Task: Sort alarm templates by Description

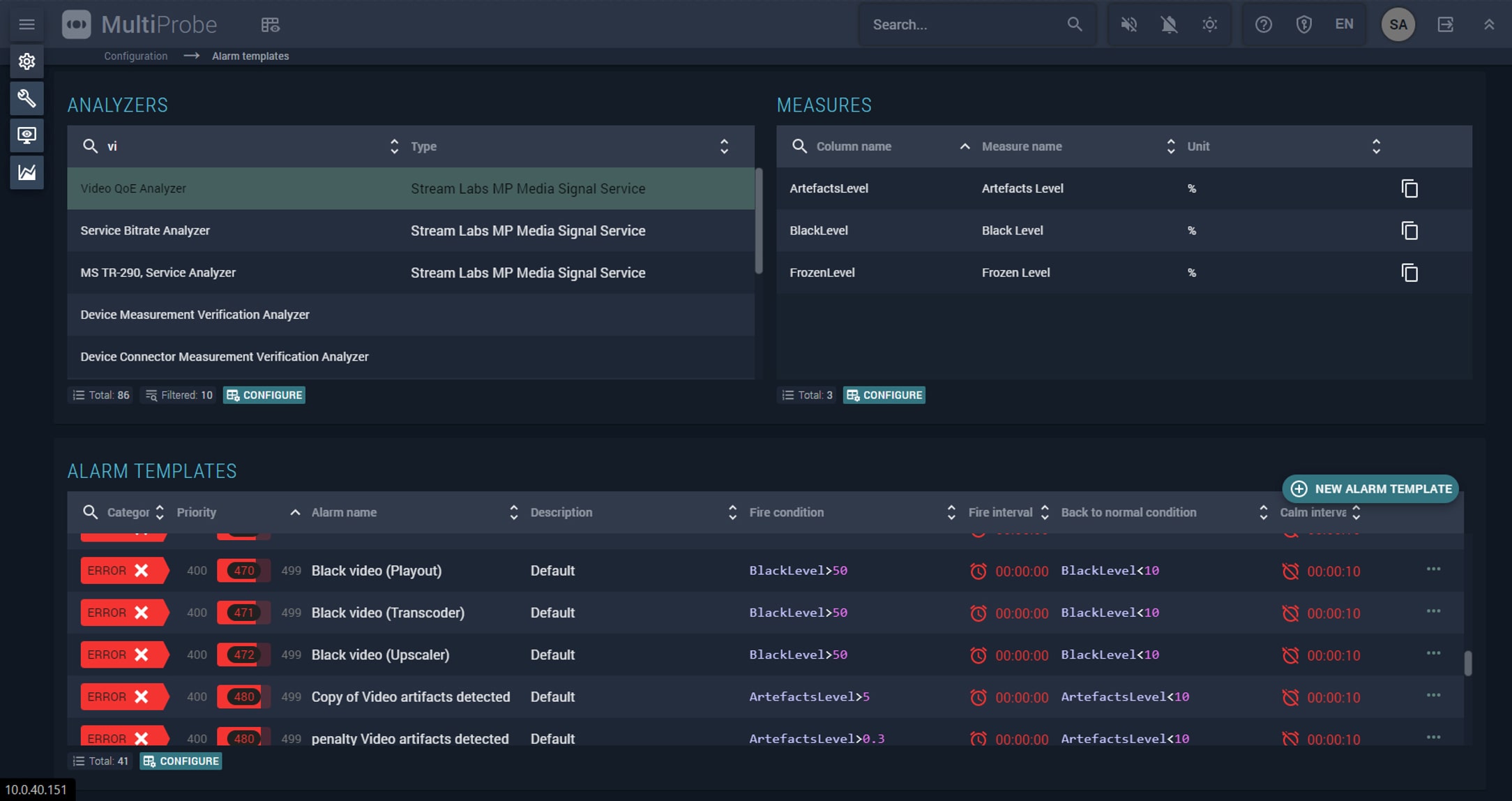Action: [732, 512]
